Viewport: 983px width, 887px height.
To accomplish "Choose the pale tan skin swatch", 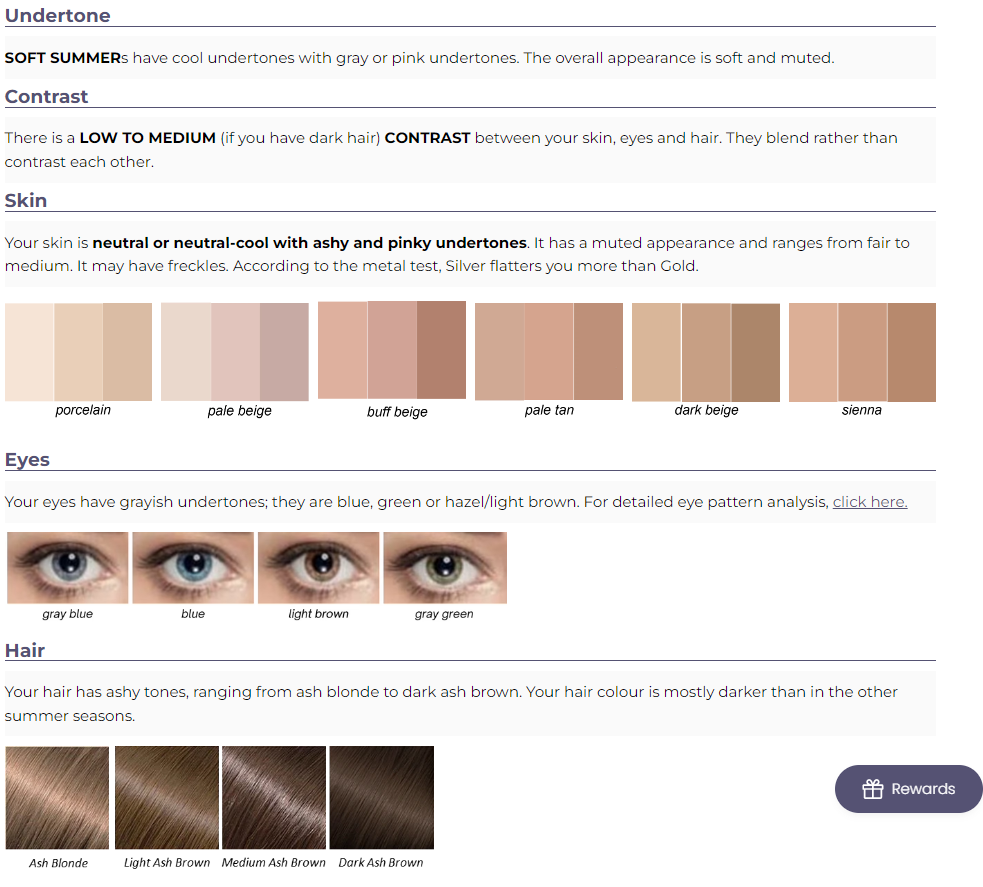I will pos(549,352).
